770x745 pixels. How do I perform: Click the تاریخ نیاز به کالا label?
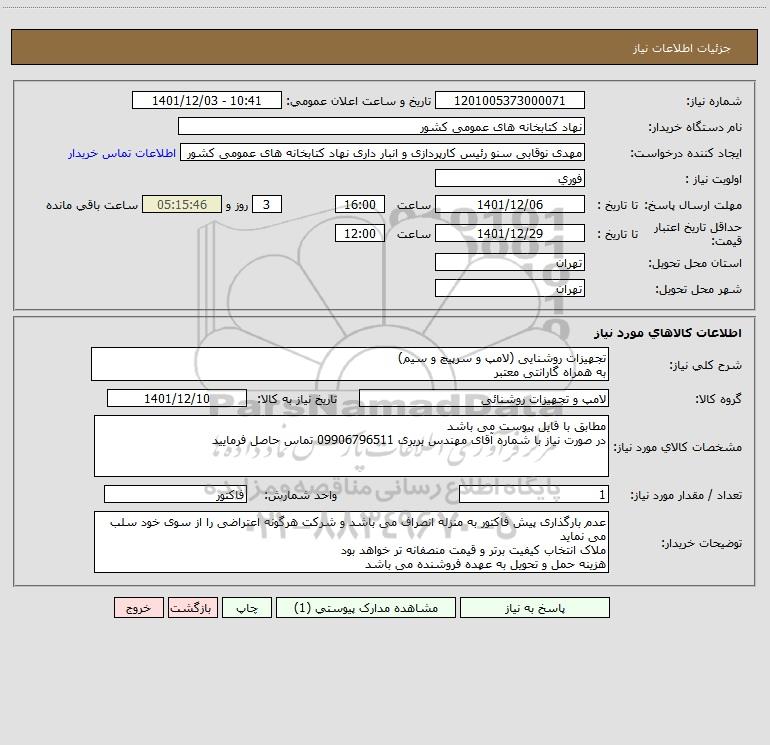click(x=297, y=399)
